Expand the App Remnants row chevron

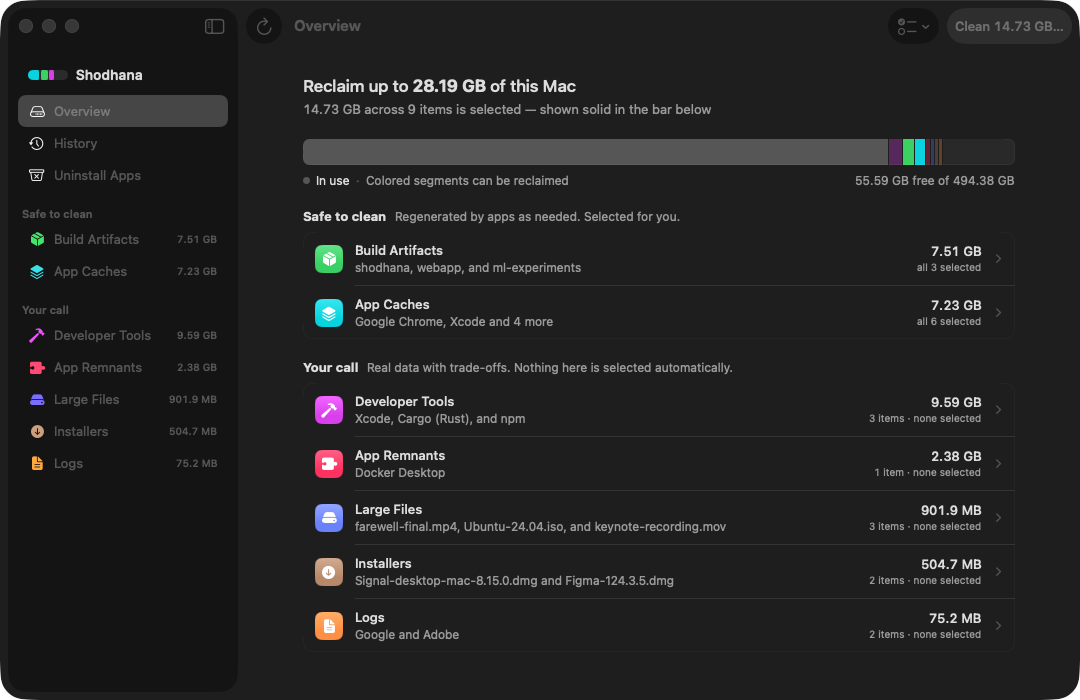tap(999, 464)
